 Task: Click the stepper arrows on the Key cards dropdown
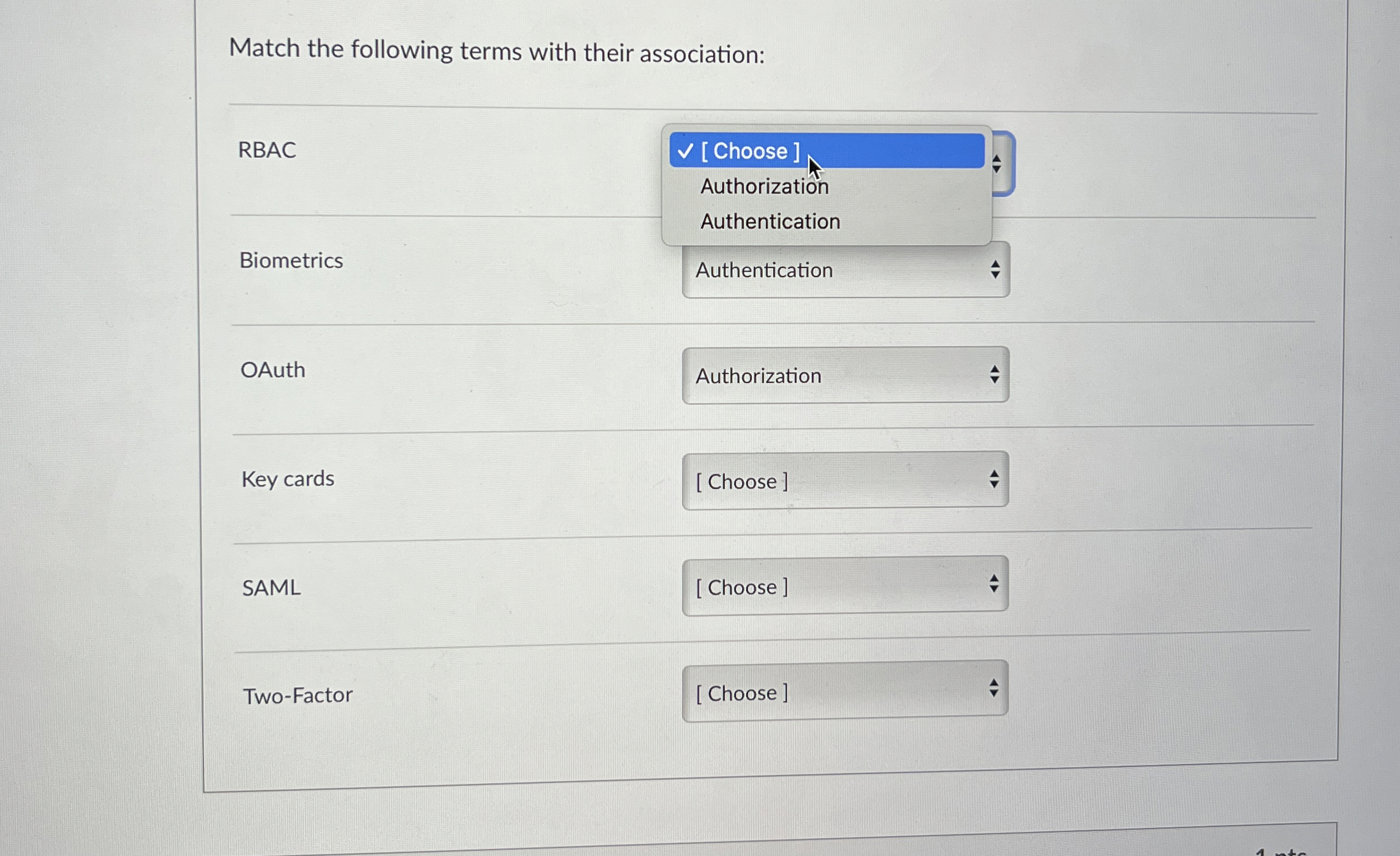click(x=994, y=481)
